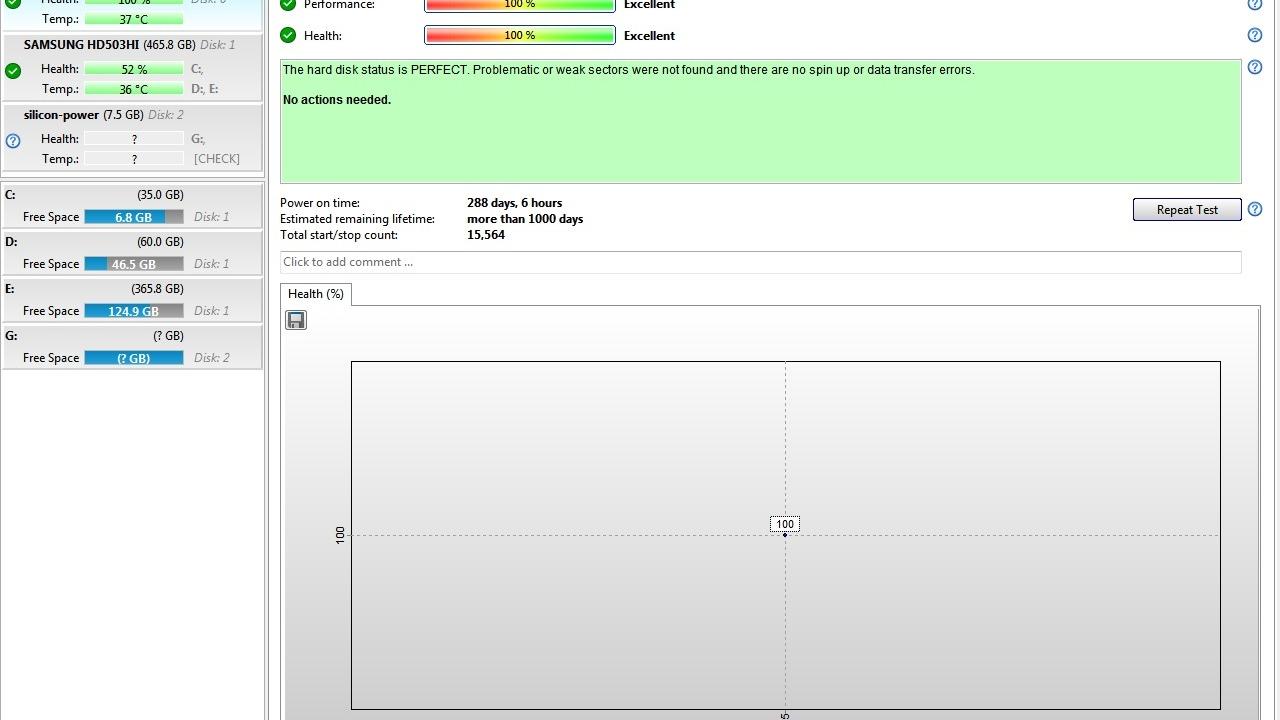Click the 'Click to add comment' field

[760, 262]
